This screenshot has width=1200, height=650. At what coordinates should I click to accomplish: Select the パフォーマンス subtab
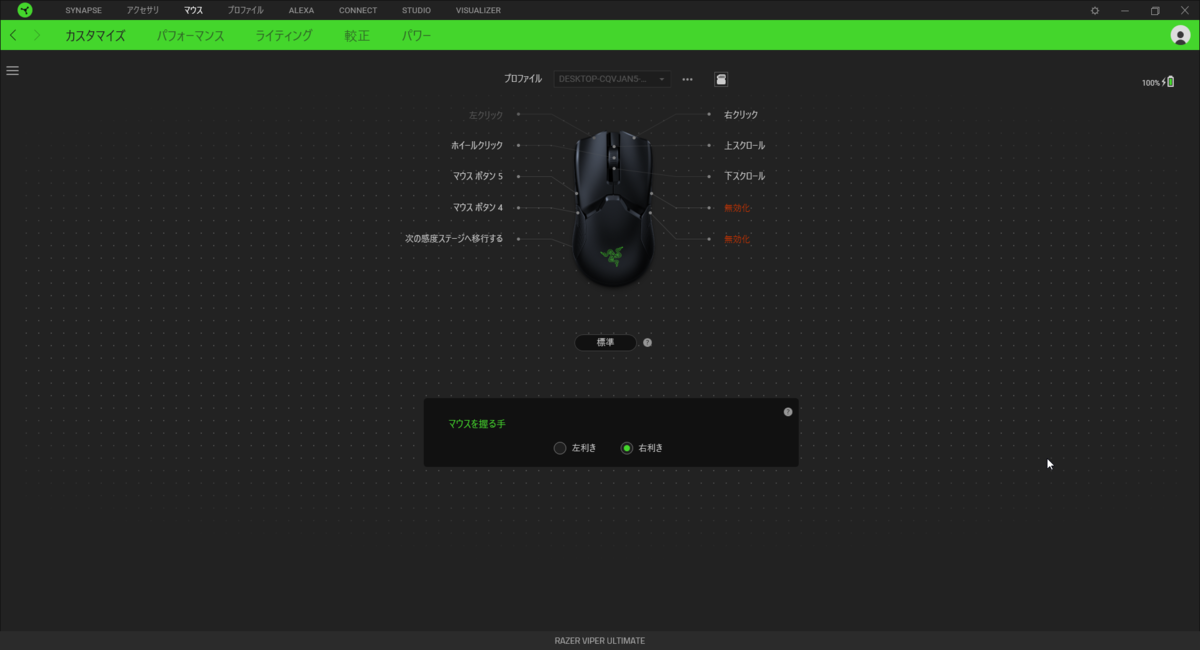click(190, 35)
